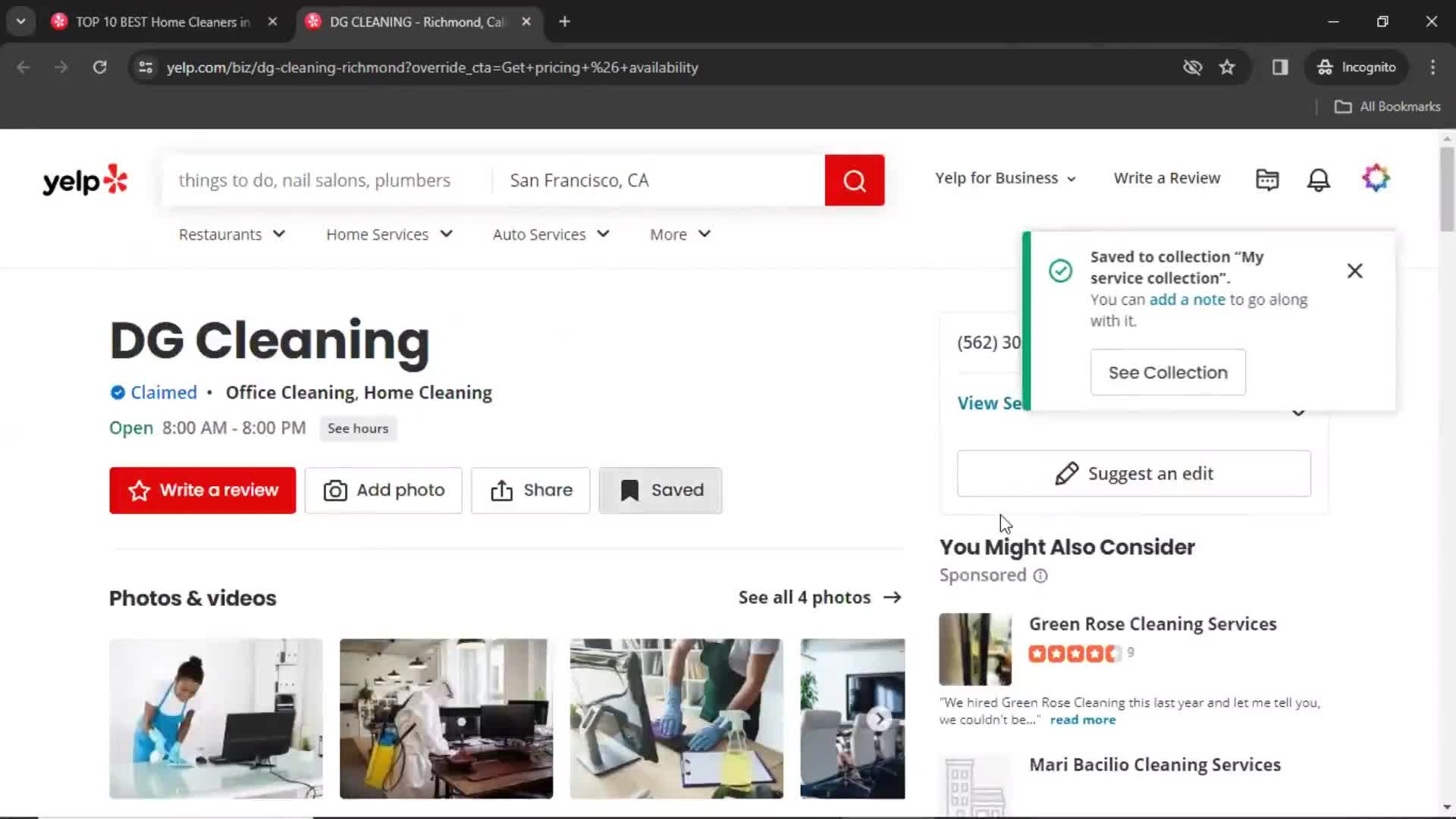
Task: Click the search terms input field
Action: point(326,180)
